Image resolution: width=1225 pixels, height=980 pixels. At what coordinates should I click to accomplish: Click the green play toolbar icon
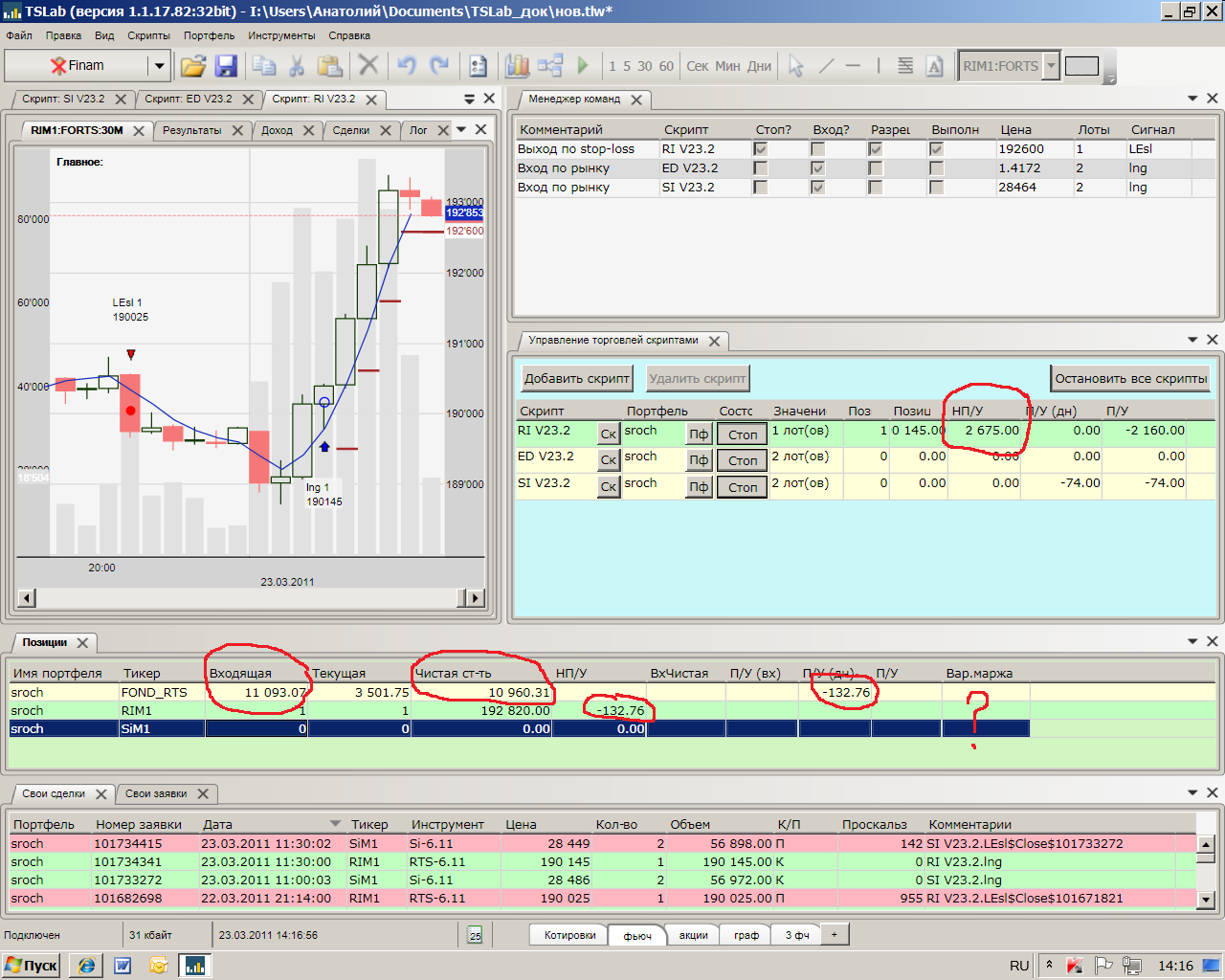(583, 66)
